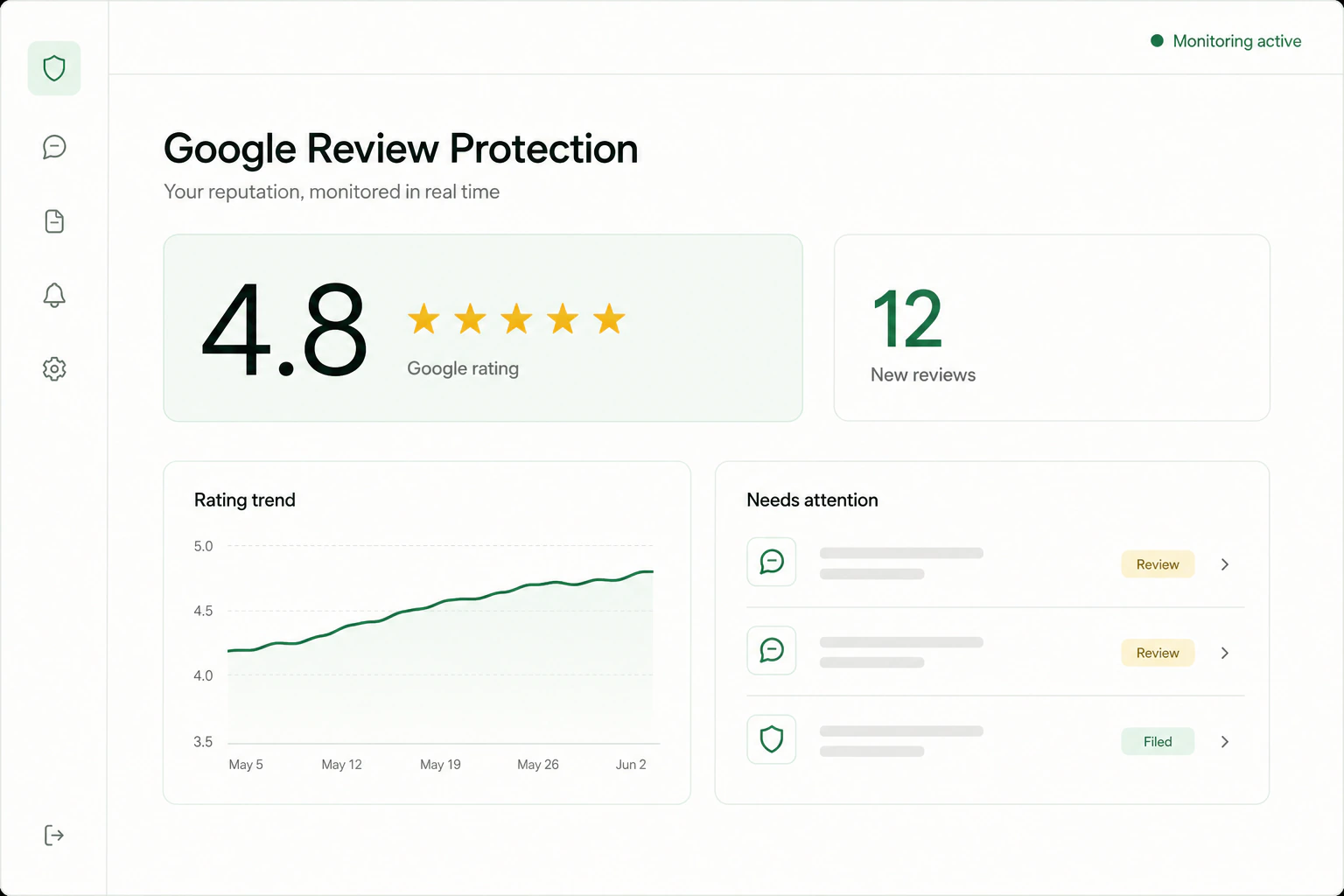1344x896 pixels.
Task: Click the 4.0 y-axis value
Action: (x=203, y=675)
